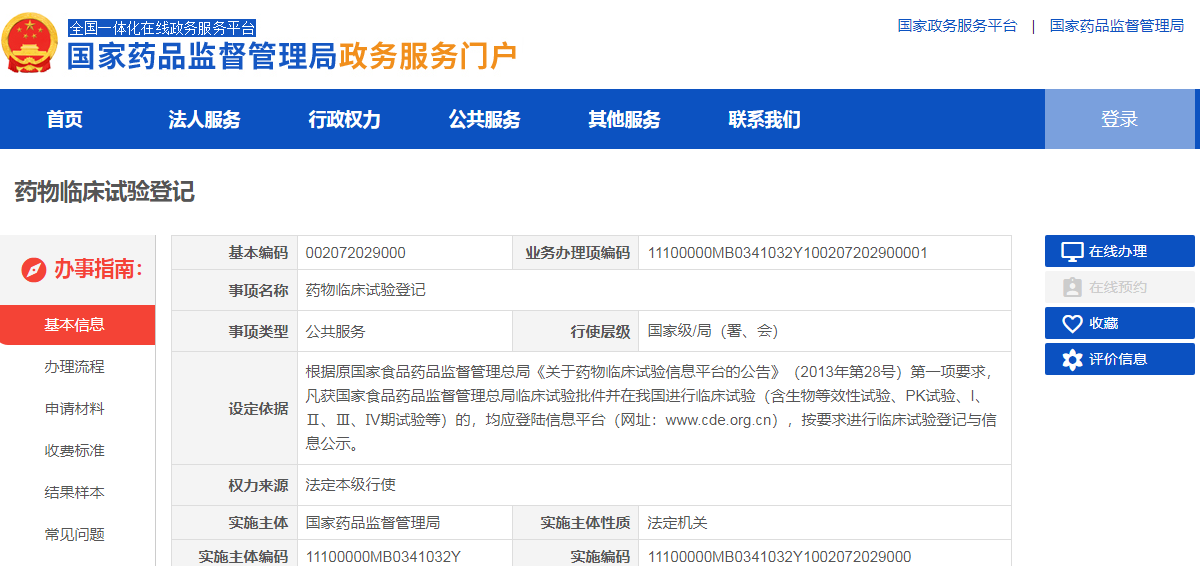Screen dimensions: 1200x566
Task: Follow the 国家政务服务平台 link
Action: pyautogui.click(x=957, y=26)
